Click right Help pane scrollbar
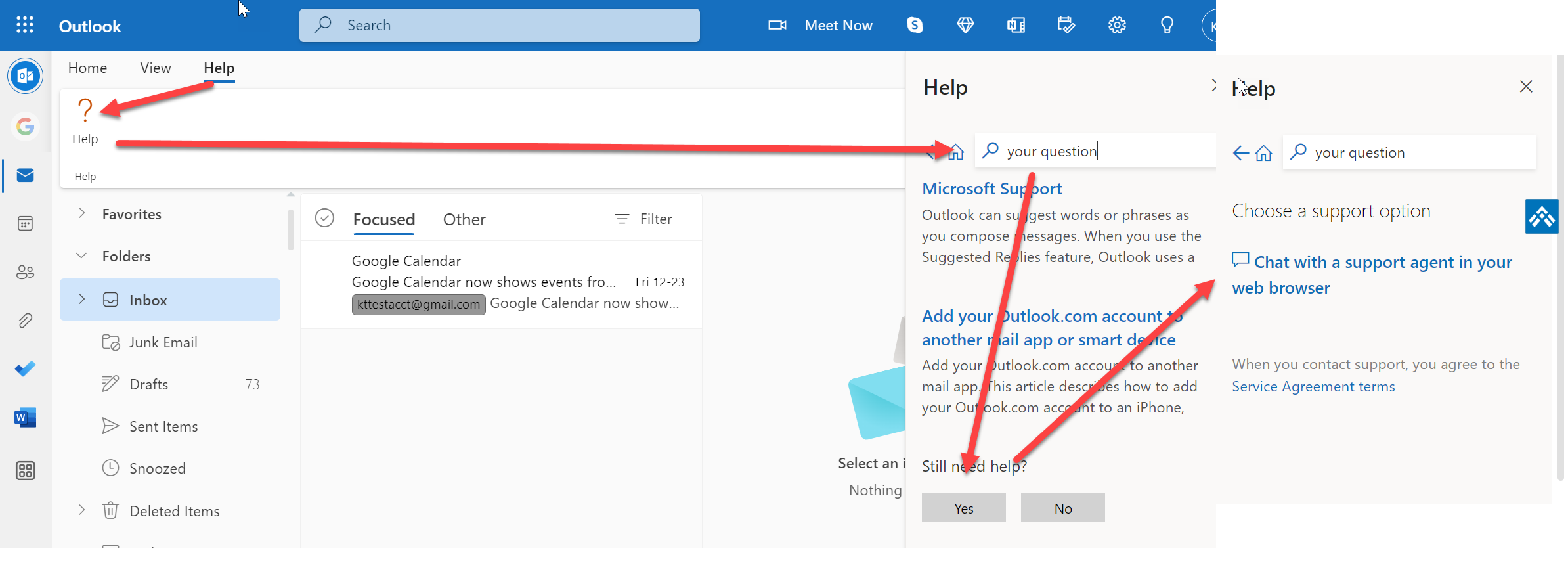 pyautogui.click(x=1560, y=268)
